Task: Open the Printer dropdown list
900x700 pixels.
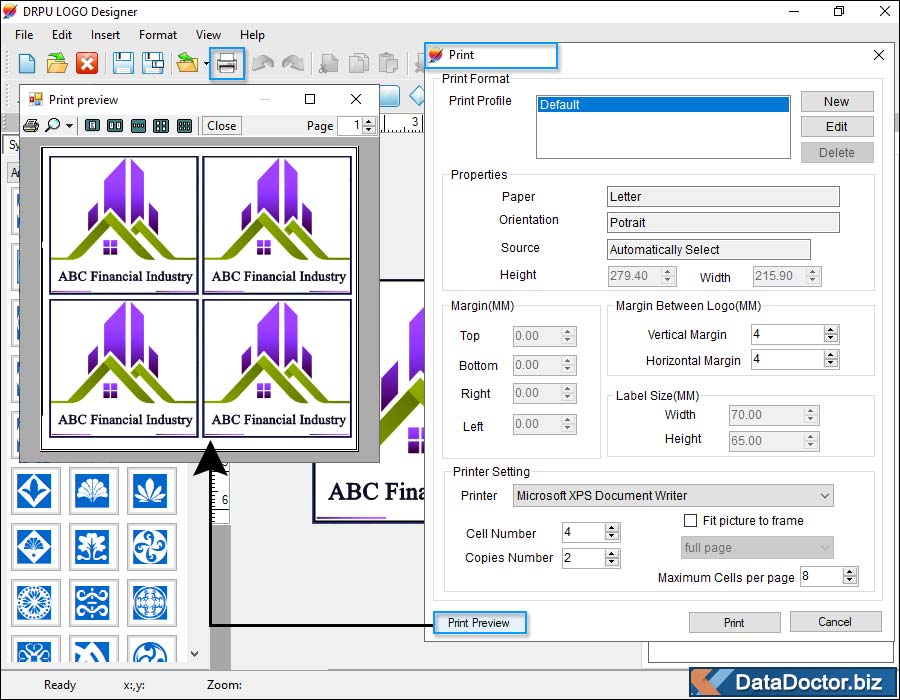Action: click(x=825, y=496)
